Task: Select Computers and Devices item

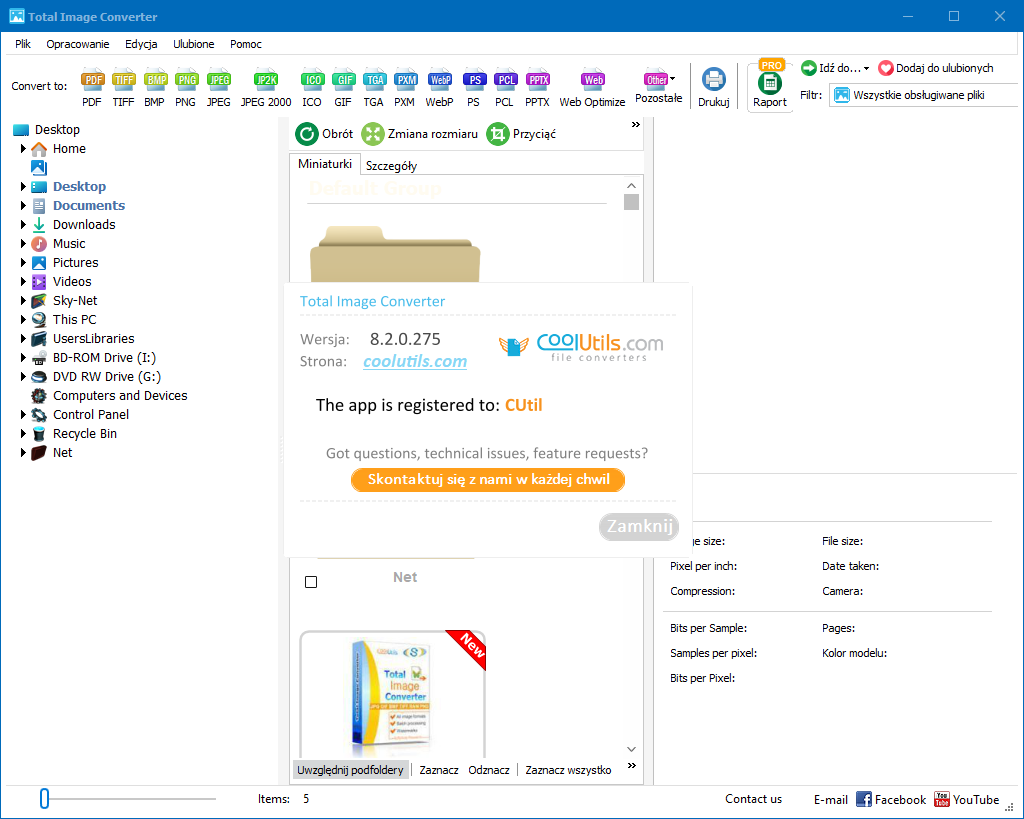Action: pos(120,396)
